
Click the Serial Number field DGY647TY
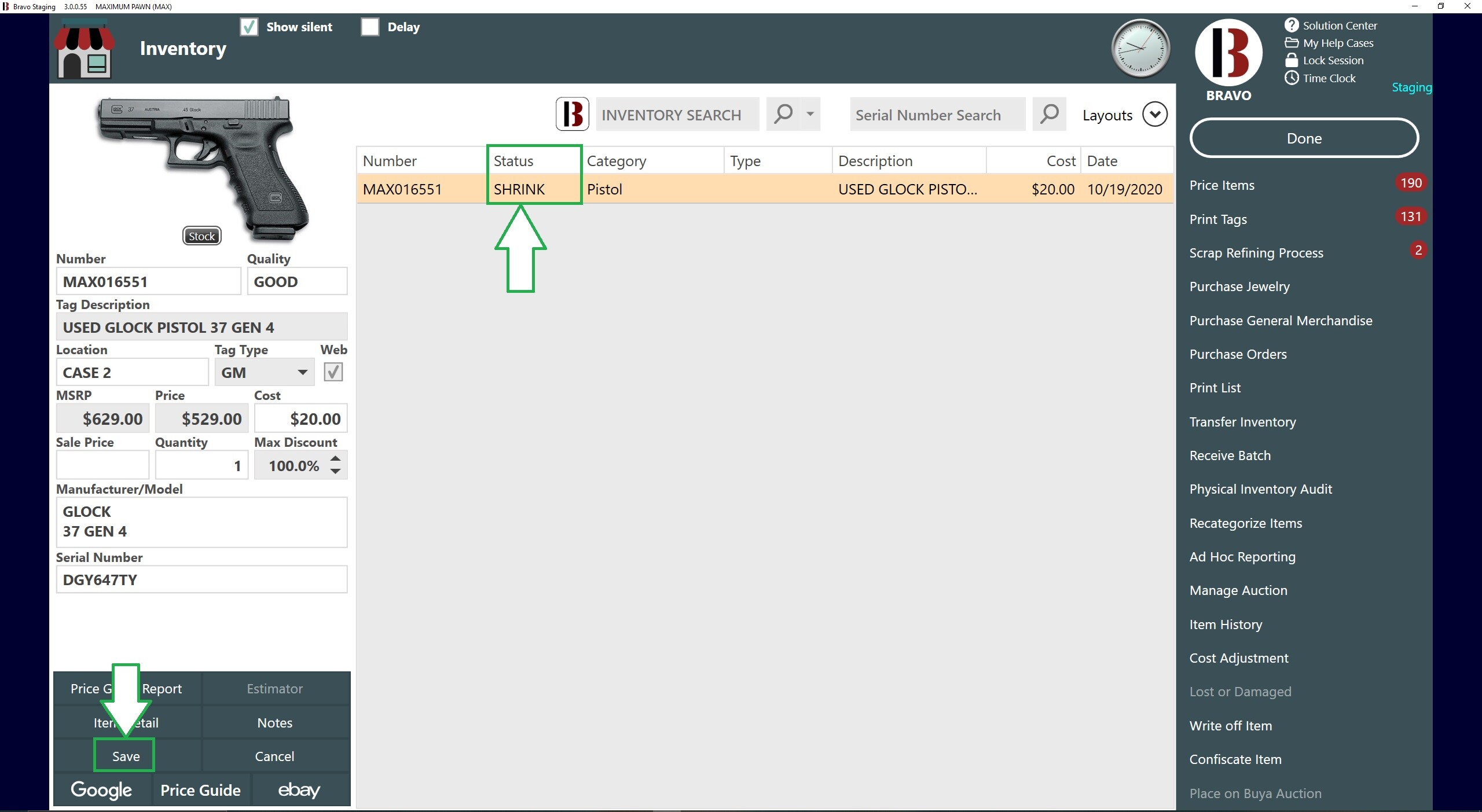201,579
